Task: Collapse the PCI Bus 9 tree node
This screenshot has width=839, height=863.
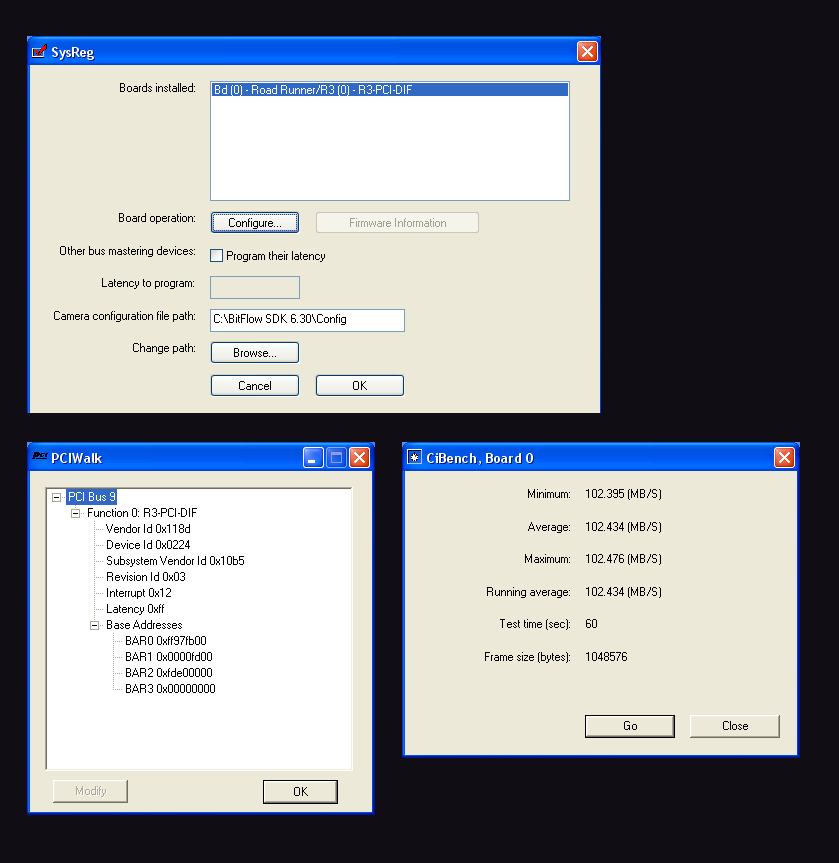Action: 57,497
